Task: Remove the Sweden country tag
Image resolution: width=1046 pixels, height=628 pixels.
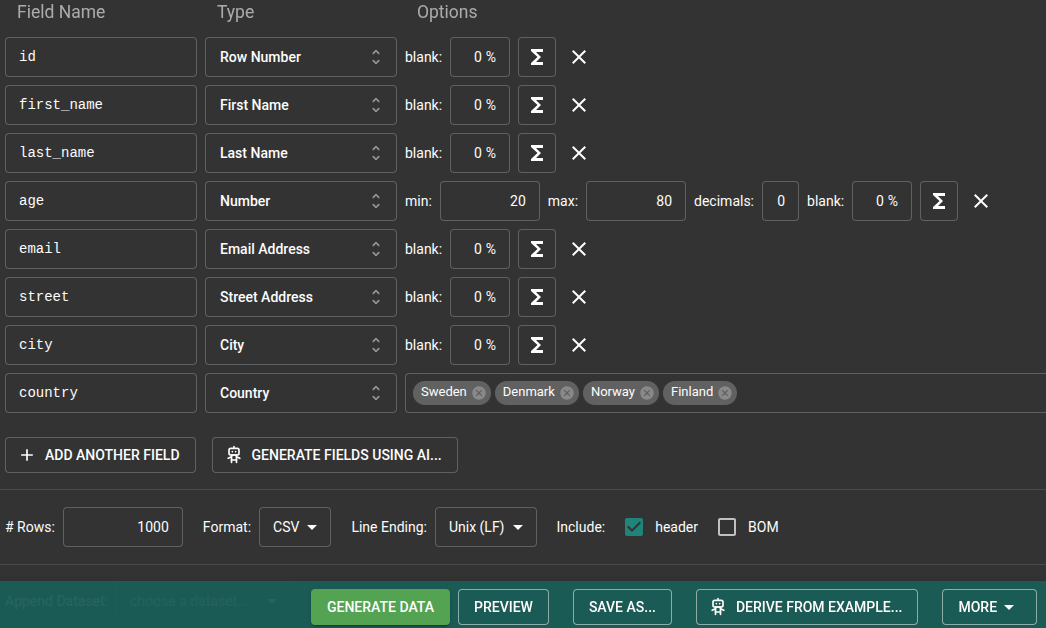Action: click(479, 393)
